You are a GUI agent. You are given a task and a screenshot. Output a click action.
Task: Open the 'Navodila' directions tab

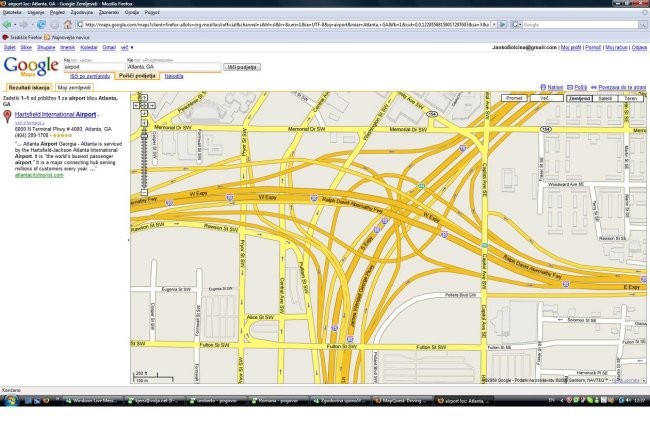[174, 76]
